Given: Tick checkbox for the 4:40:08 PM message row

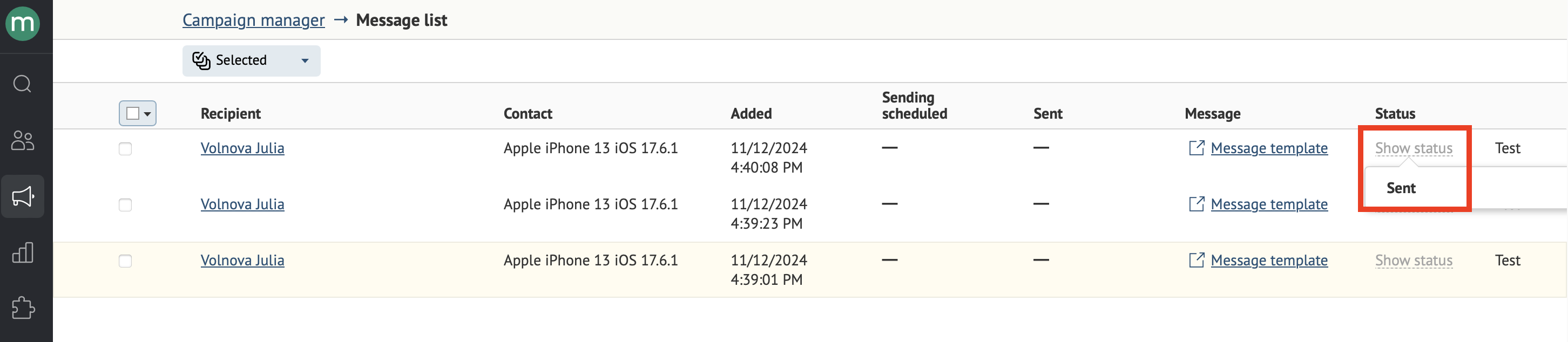Looking at the screenshot, I should point(125,149).
